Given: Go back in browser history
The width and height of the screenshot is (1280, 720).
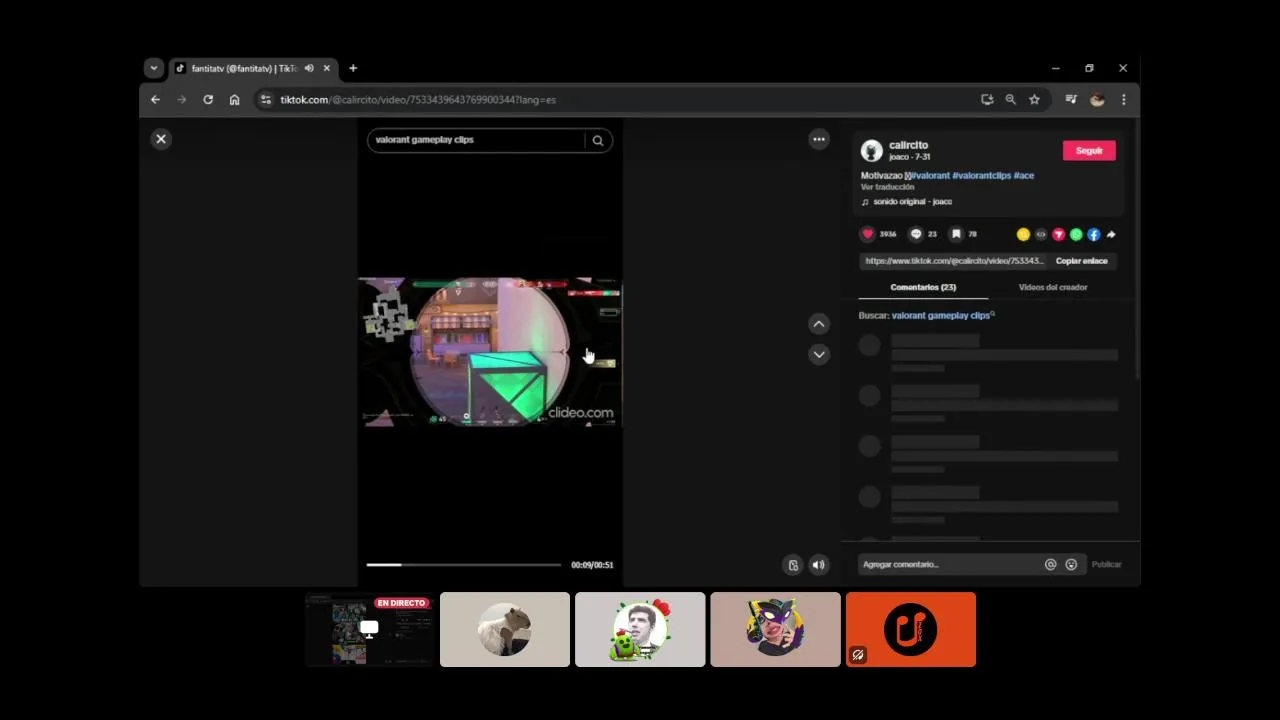Looking at the screenshot, I should [155, 100].
